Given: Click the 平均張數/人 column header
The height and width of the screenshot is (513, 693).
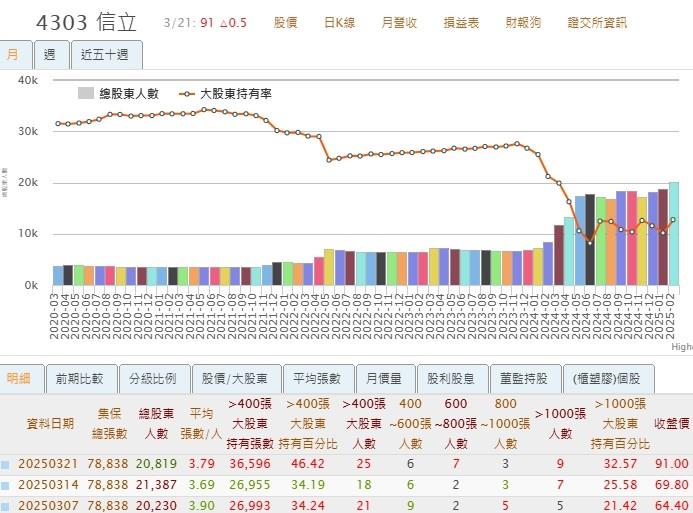Looking at the screenshot, I should click(x=201, y=423).
